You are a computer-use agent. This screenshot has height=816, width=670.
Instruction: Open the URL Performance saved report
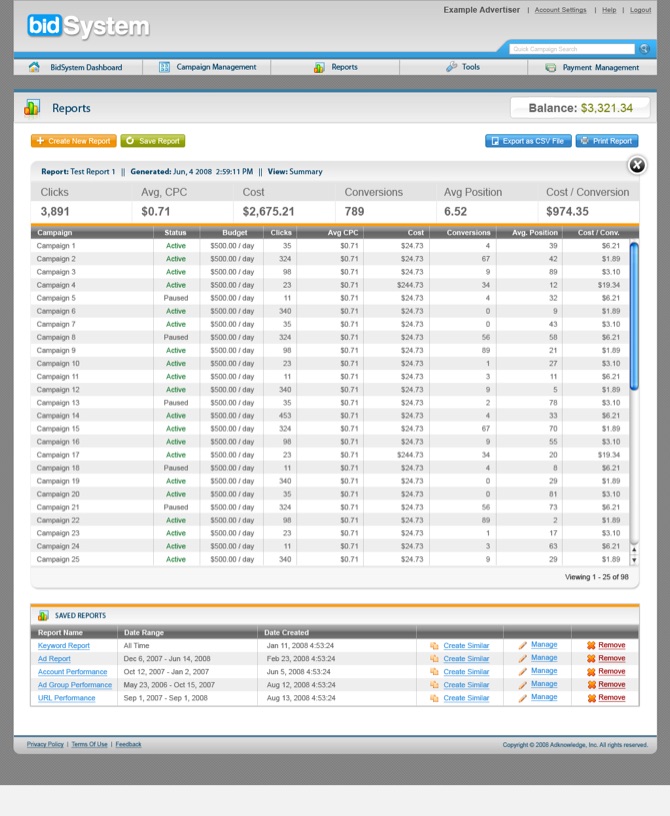click(67, 698)
